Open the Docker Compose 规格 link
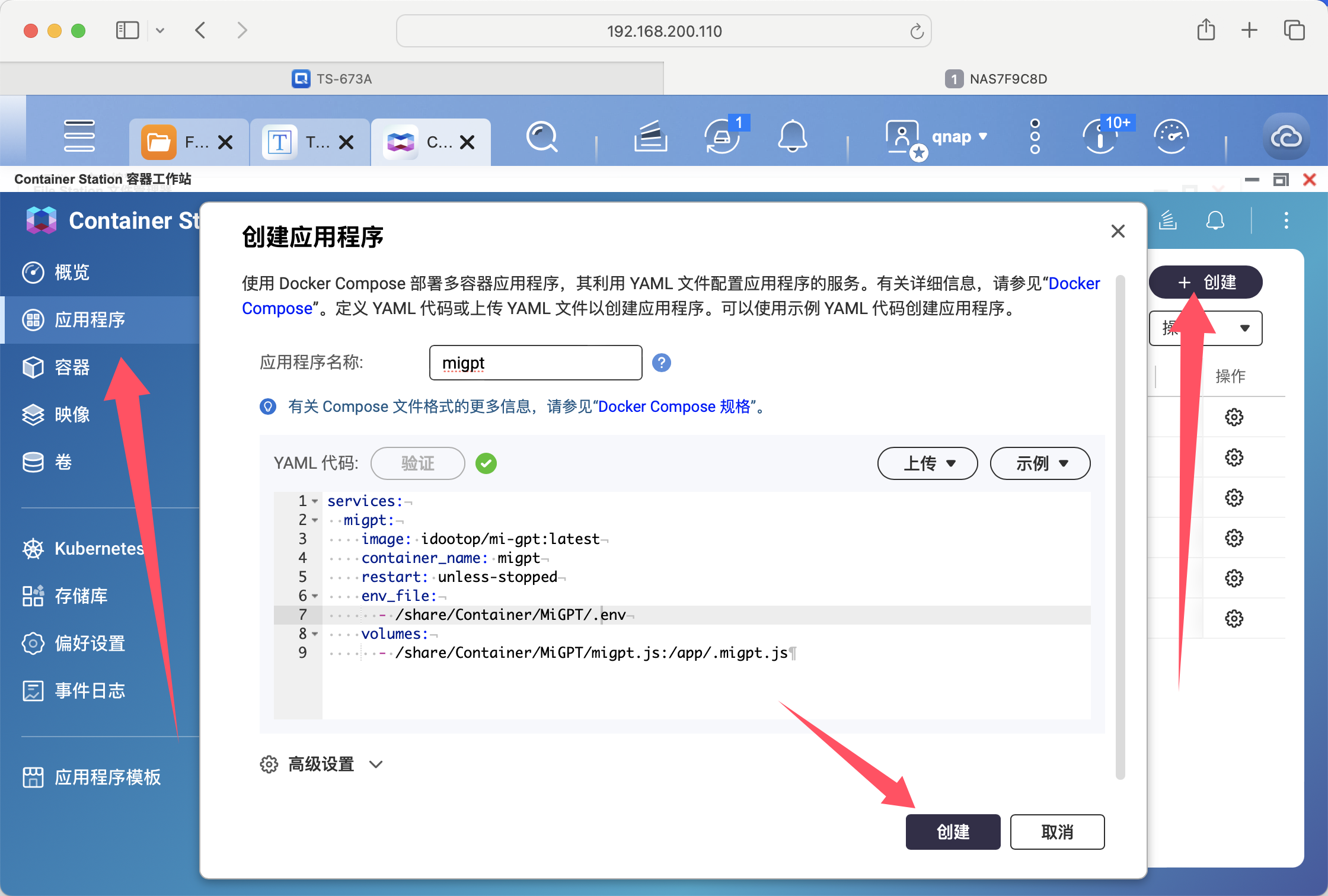 click(675, 407)
